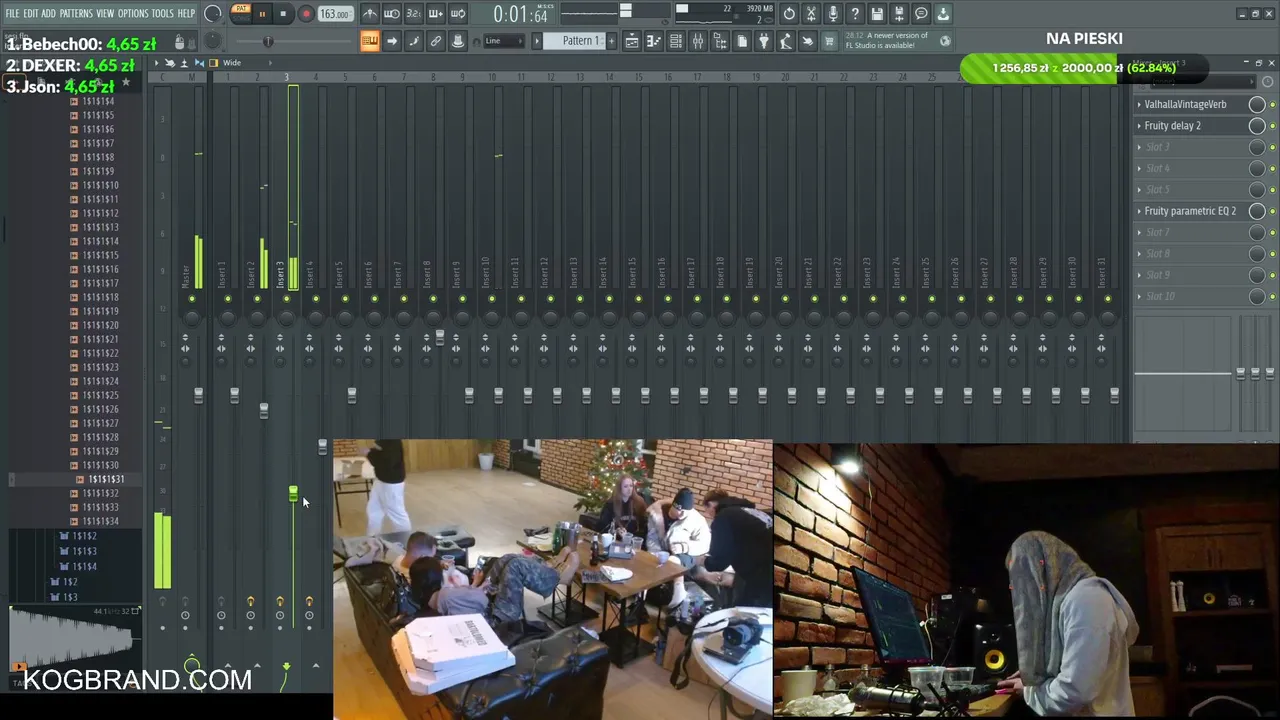This screenshot has width=1280, height=720.
Task: Open the piano roll view icon
Action: [654, 41]
